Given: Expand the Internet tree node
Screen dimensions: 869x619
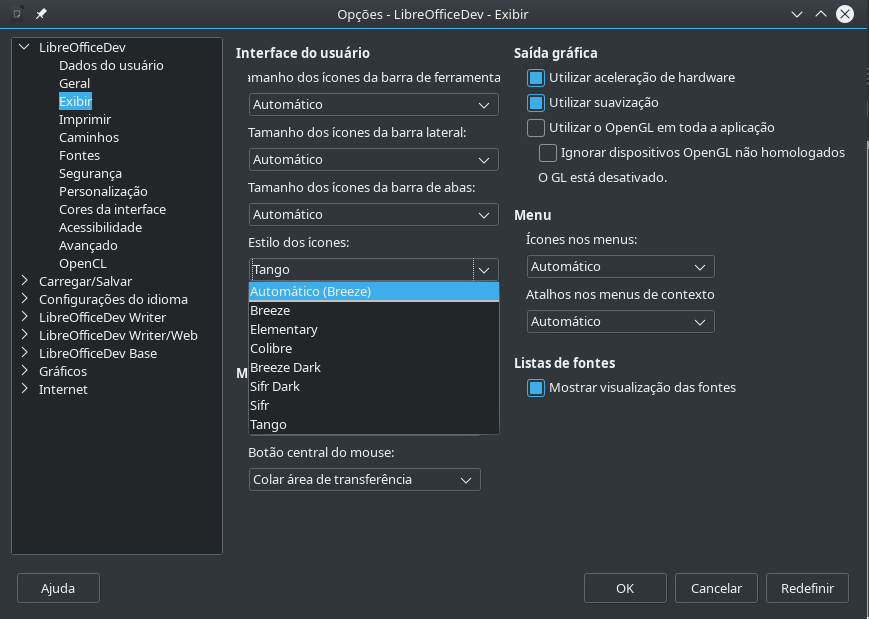Looking at the screenshot, I should [24, 389].
